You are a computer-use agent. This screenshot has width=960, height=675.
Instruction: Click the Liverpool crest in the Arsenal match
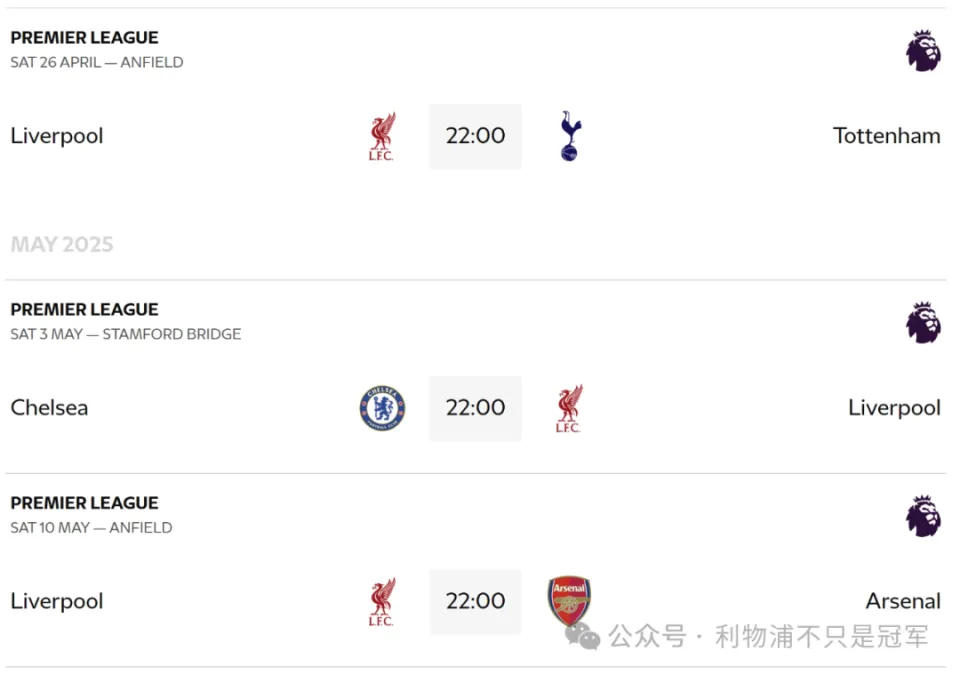[382, 602]
